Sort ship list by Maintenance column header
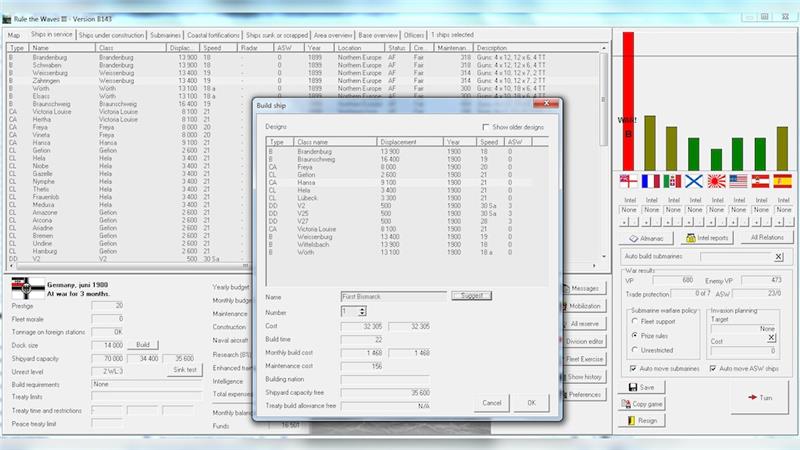Viewport: 800px width, 450px height. [453, 47]
